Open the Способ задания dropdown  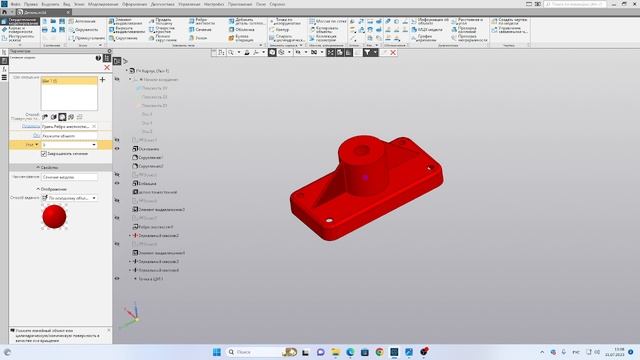(x=94, y=198)
